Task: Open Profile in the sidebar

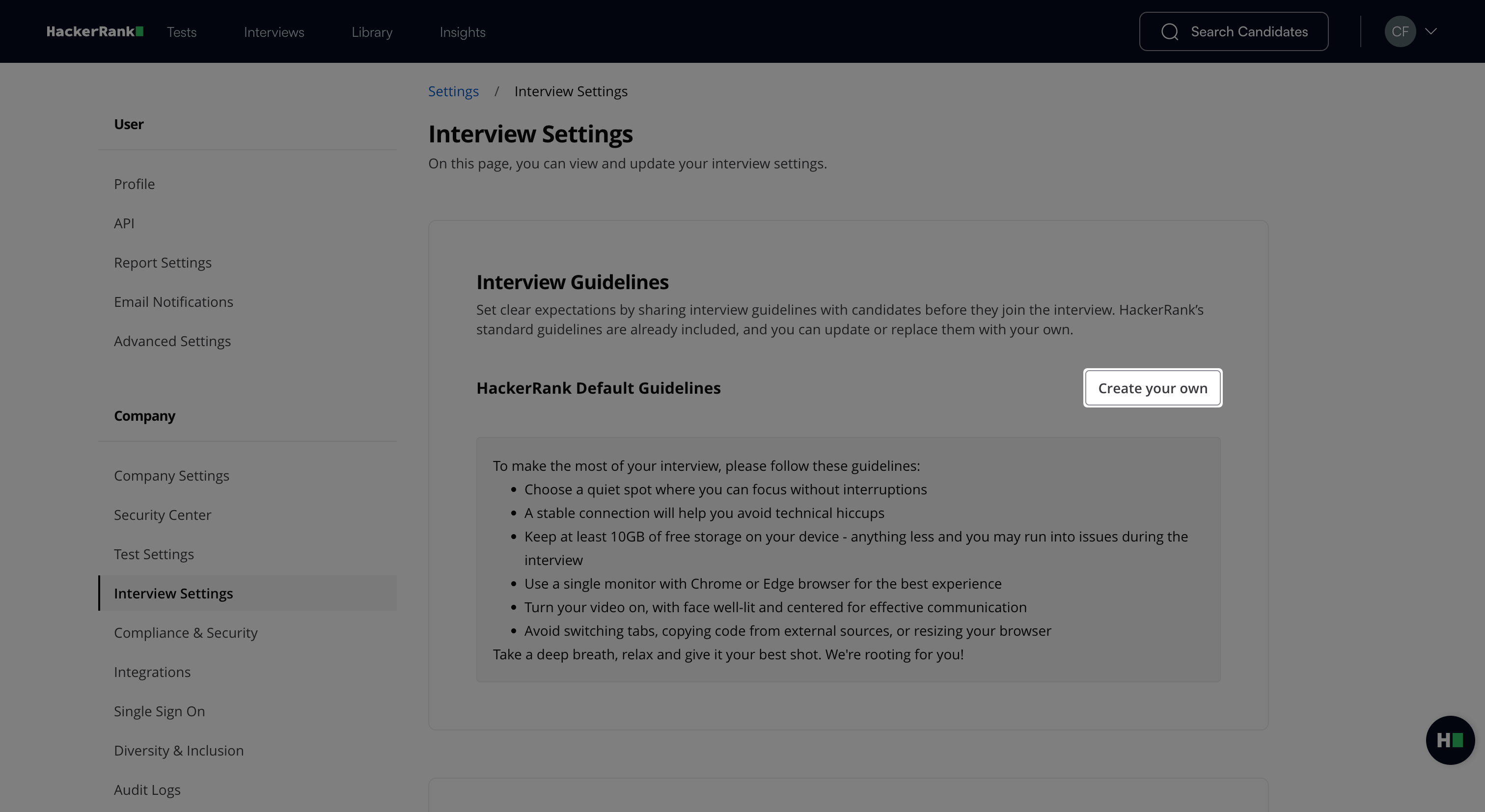Action: (135, 184)
